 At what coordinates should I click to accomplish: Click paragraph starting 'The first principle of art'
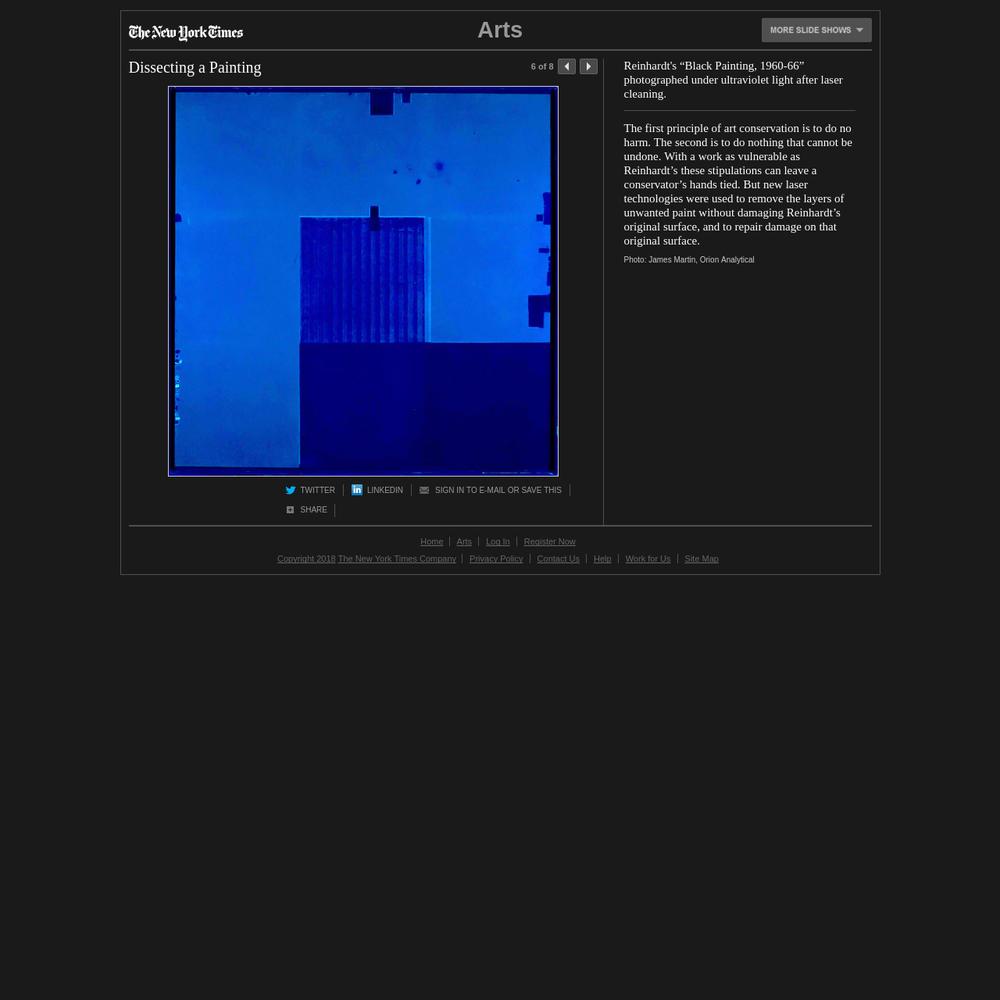(738, 184)
